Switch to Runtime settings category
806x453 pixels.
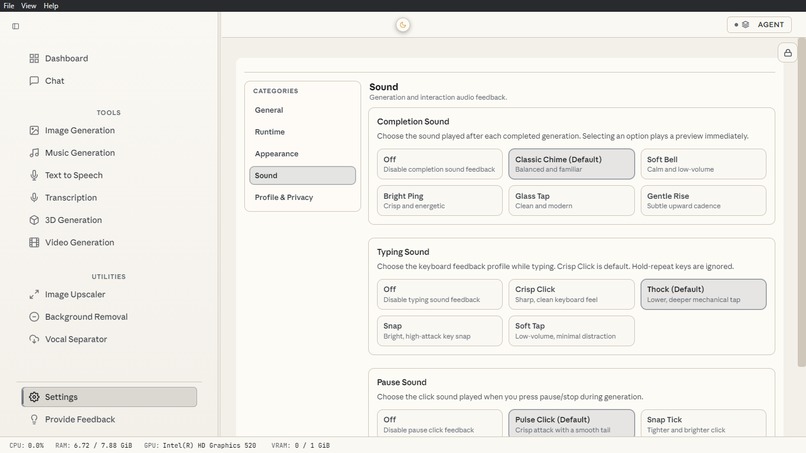pyautogui.click(x=302, y=132)
